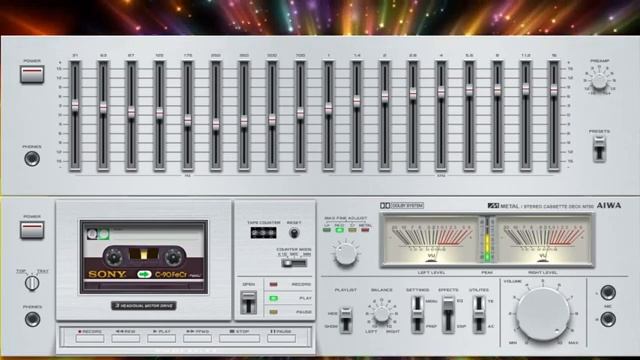Adjust the 700 Hz equalizer slider
Viewport: 640px width, 360px height.
tap(300, 113)
